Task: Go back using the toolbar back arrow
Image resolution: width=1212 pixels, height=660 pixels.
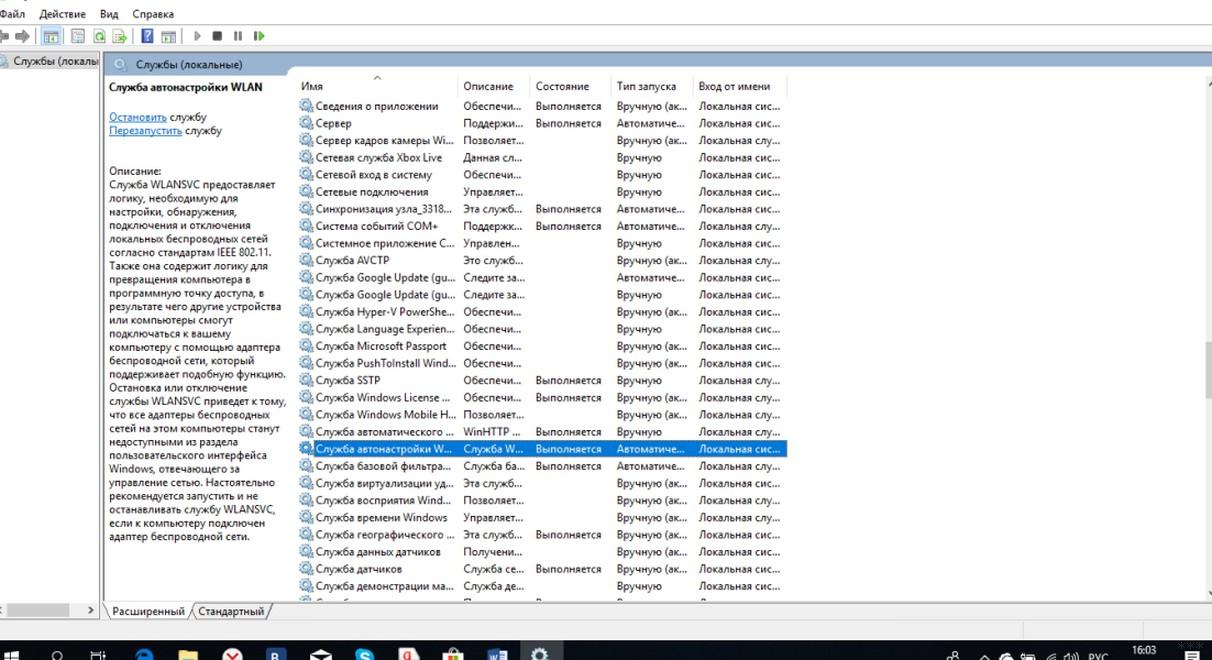Action: tap(4, 36)
